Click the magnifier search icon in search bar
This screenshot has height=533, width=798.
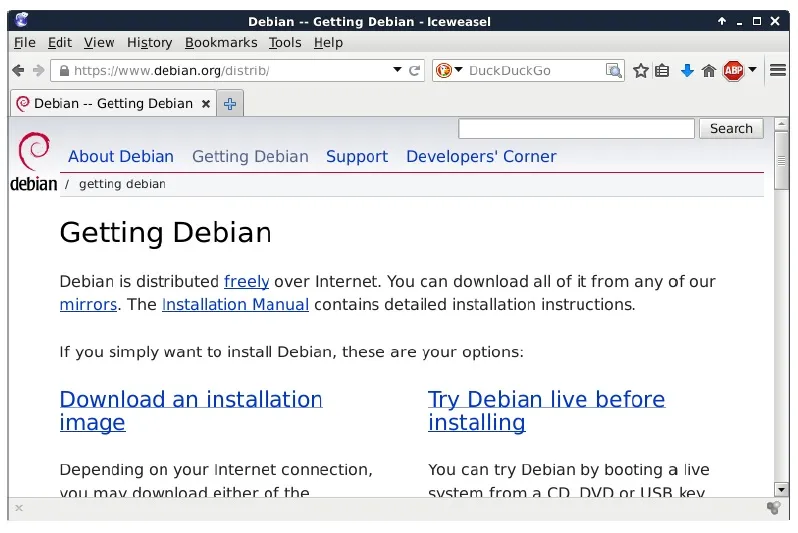614,70
